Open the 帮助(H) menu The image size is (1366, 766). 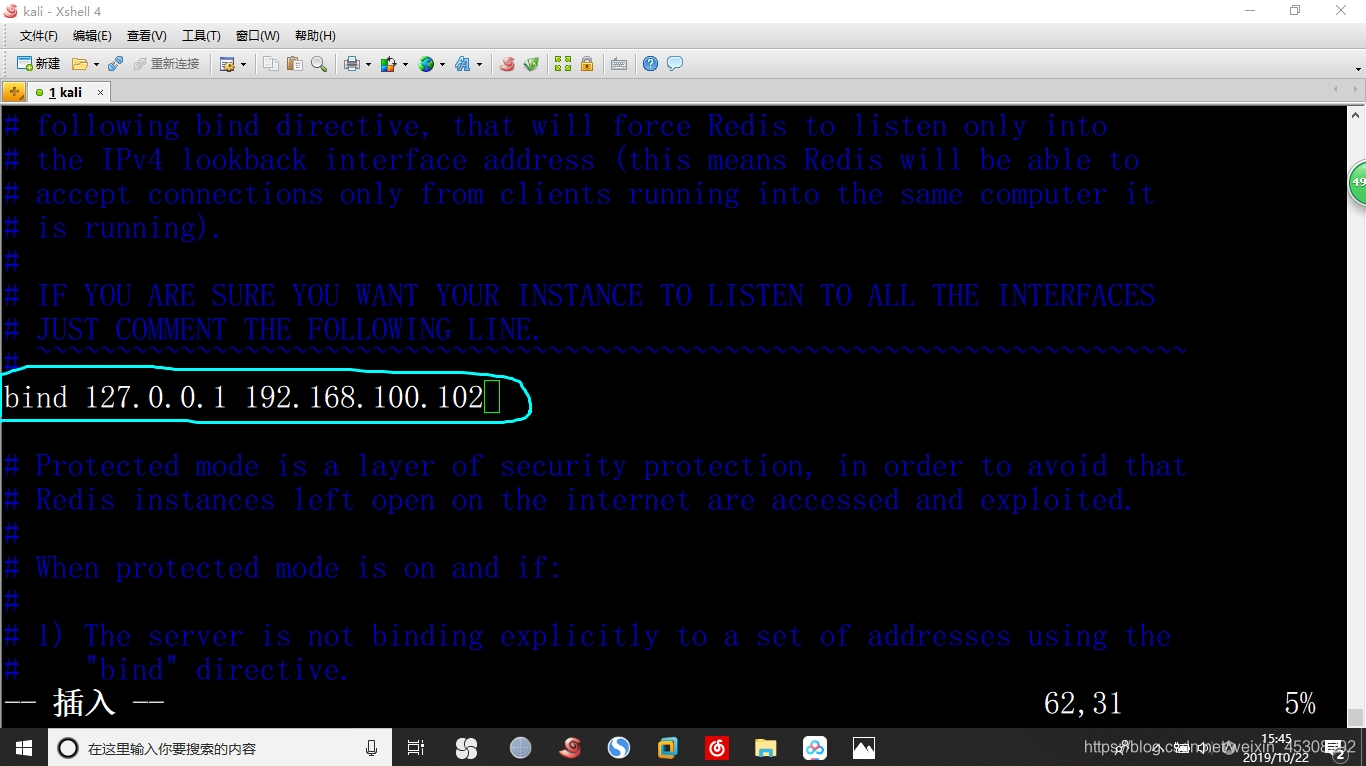pyautogui.click(x=315, y=36)
